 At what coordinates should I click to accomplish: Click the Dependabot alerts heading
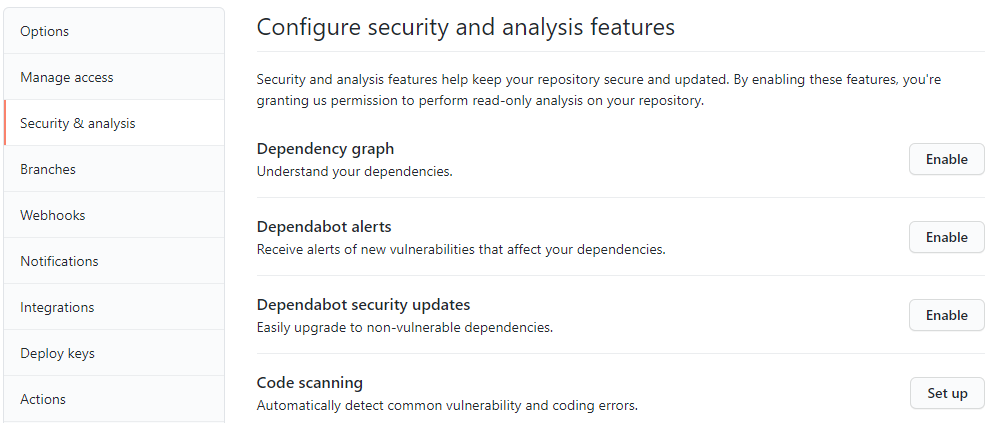[324, 227]
